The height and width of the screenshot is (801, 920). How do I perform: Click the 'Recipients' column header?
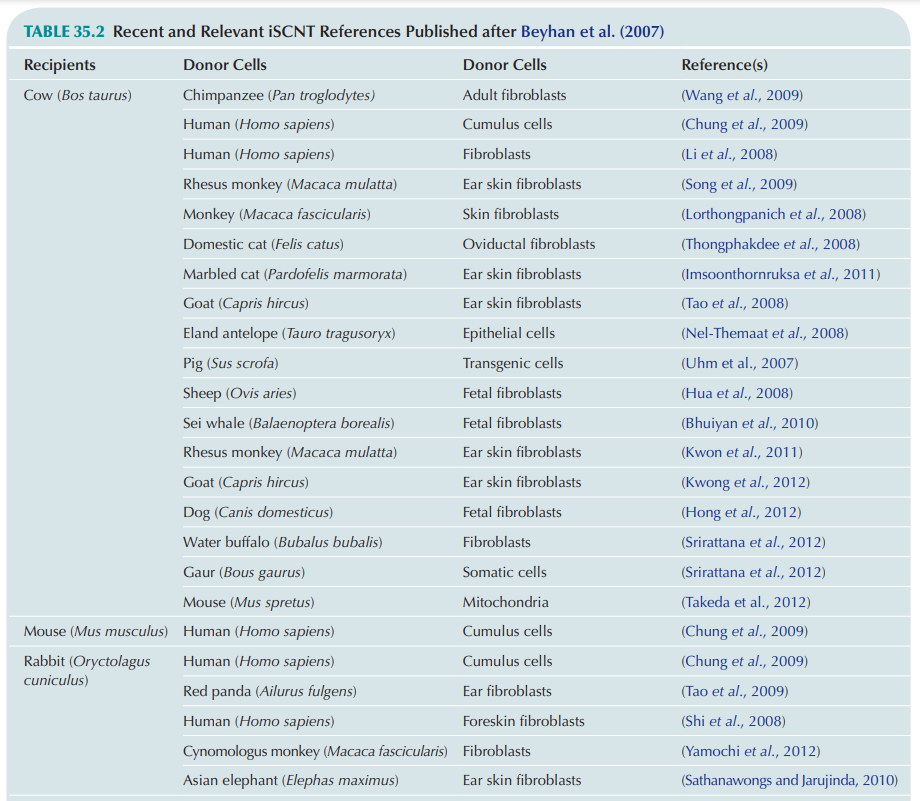click(59, 65)
